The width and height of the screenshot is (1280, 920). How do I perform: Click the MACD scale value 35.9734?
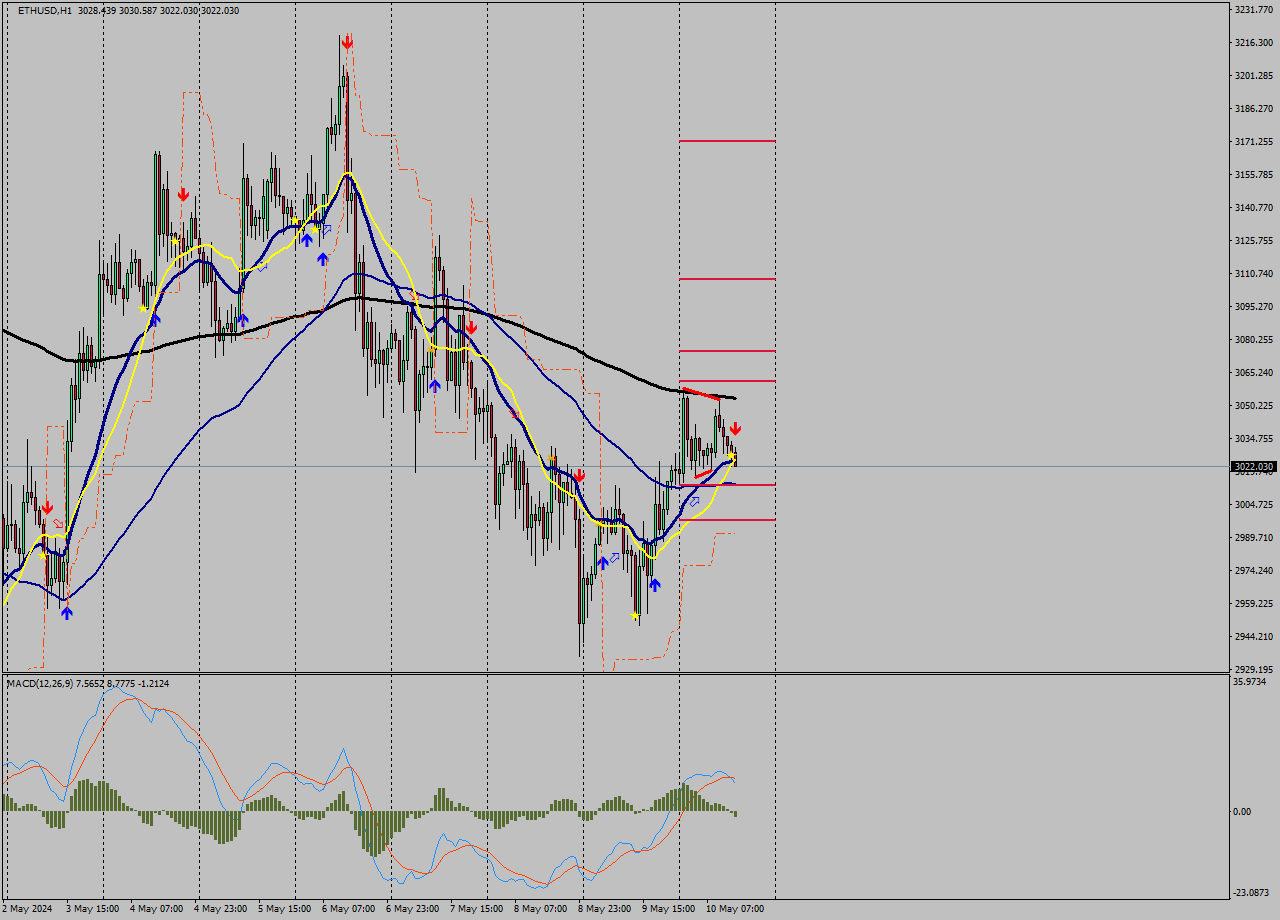click(x=1250, y=682)
